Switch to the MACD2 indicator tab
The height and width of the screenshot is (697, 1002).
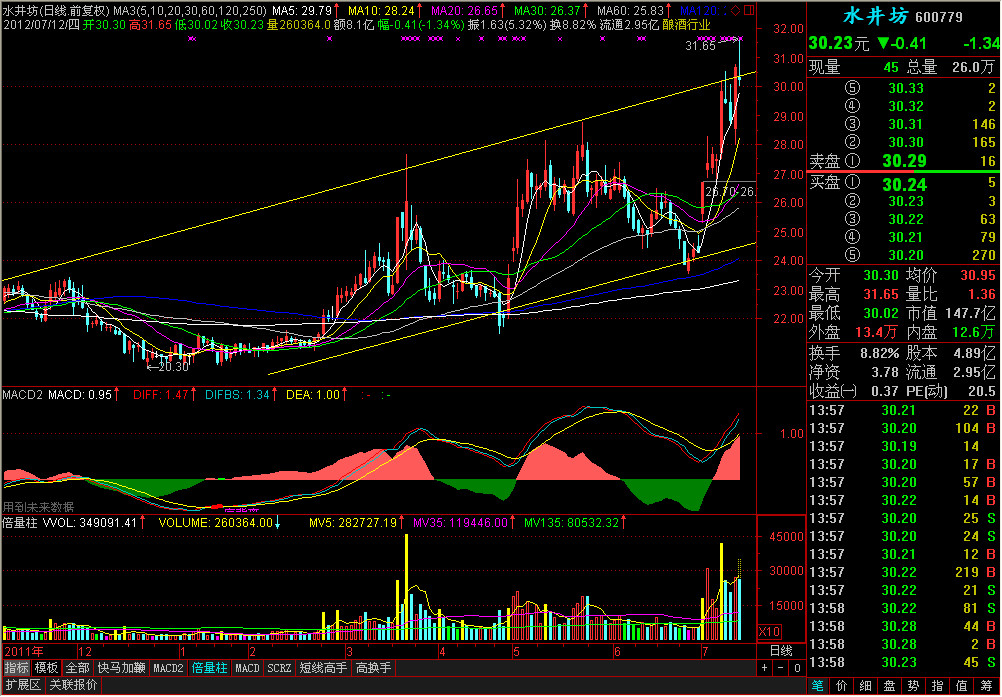(x=168, y=668)
